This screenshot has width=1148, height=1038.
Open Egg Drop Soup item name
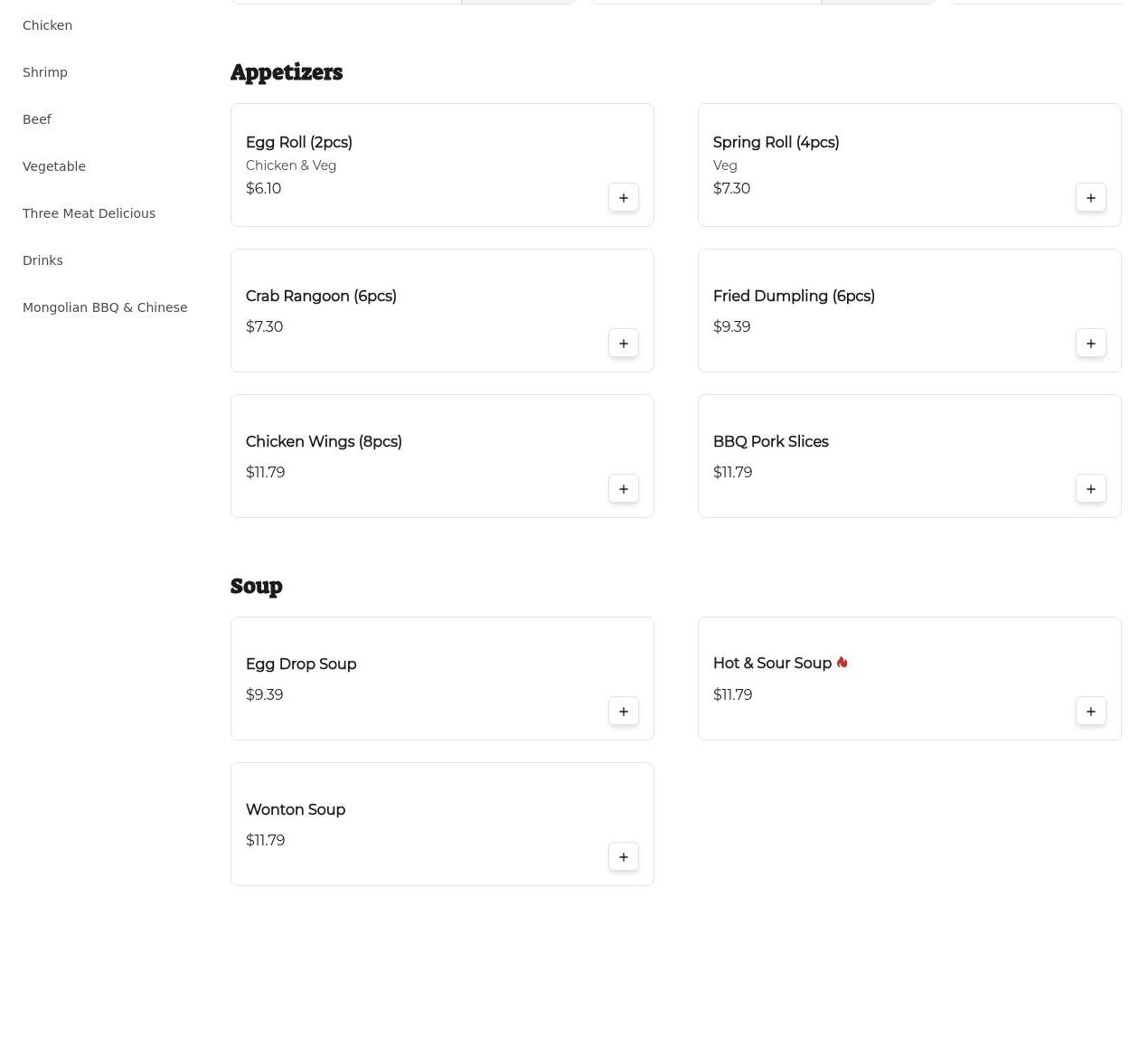301,664
